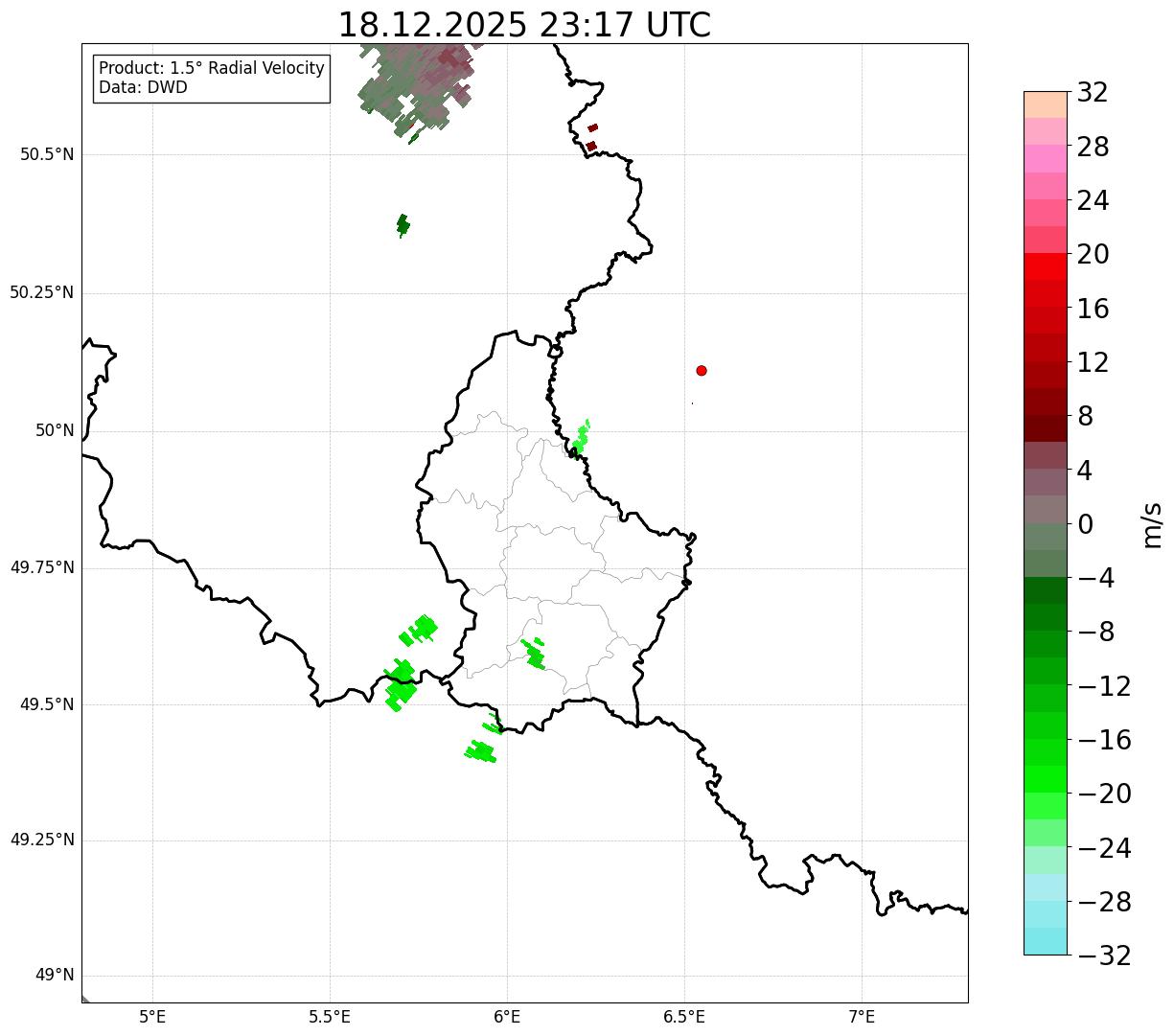Click the bright red colorbar swatch below 20
This screenshot has width=1174, height=1036.
[x=1046, y=266]
